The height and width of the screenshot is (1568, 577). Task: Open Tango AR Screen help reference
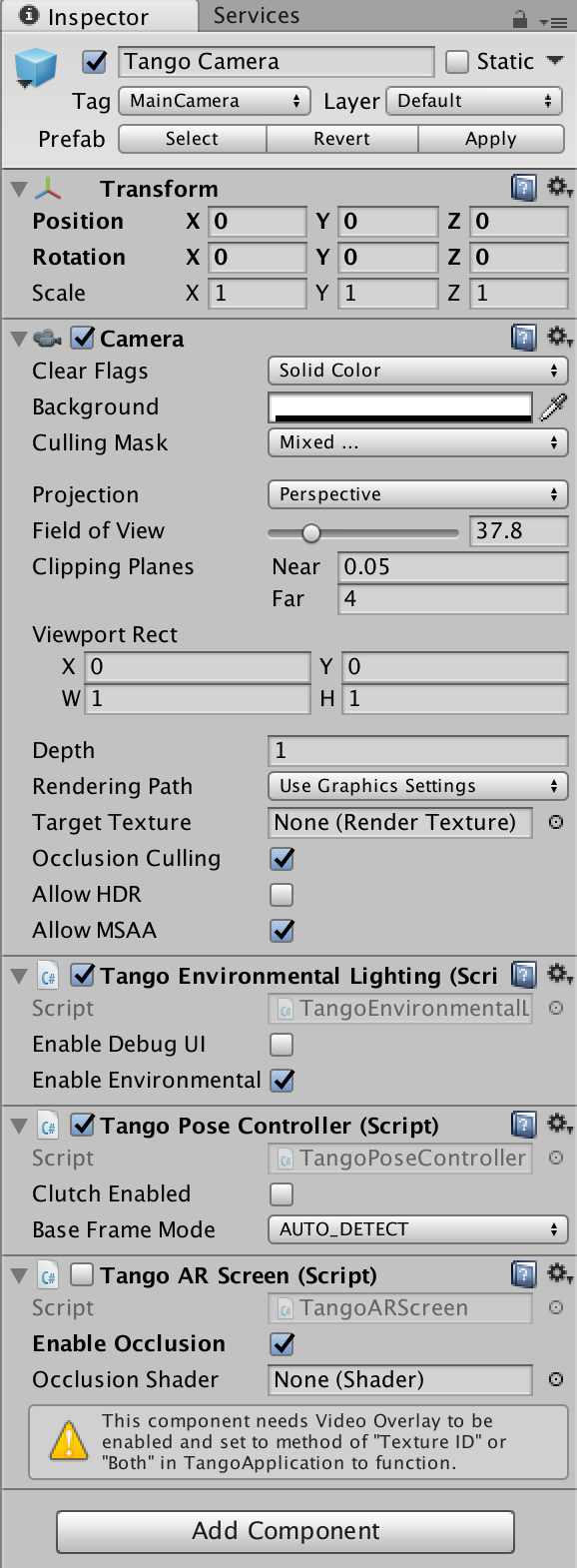pyautogui.click(x=523, y=1274)
